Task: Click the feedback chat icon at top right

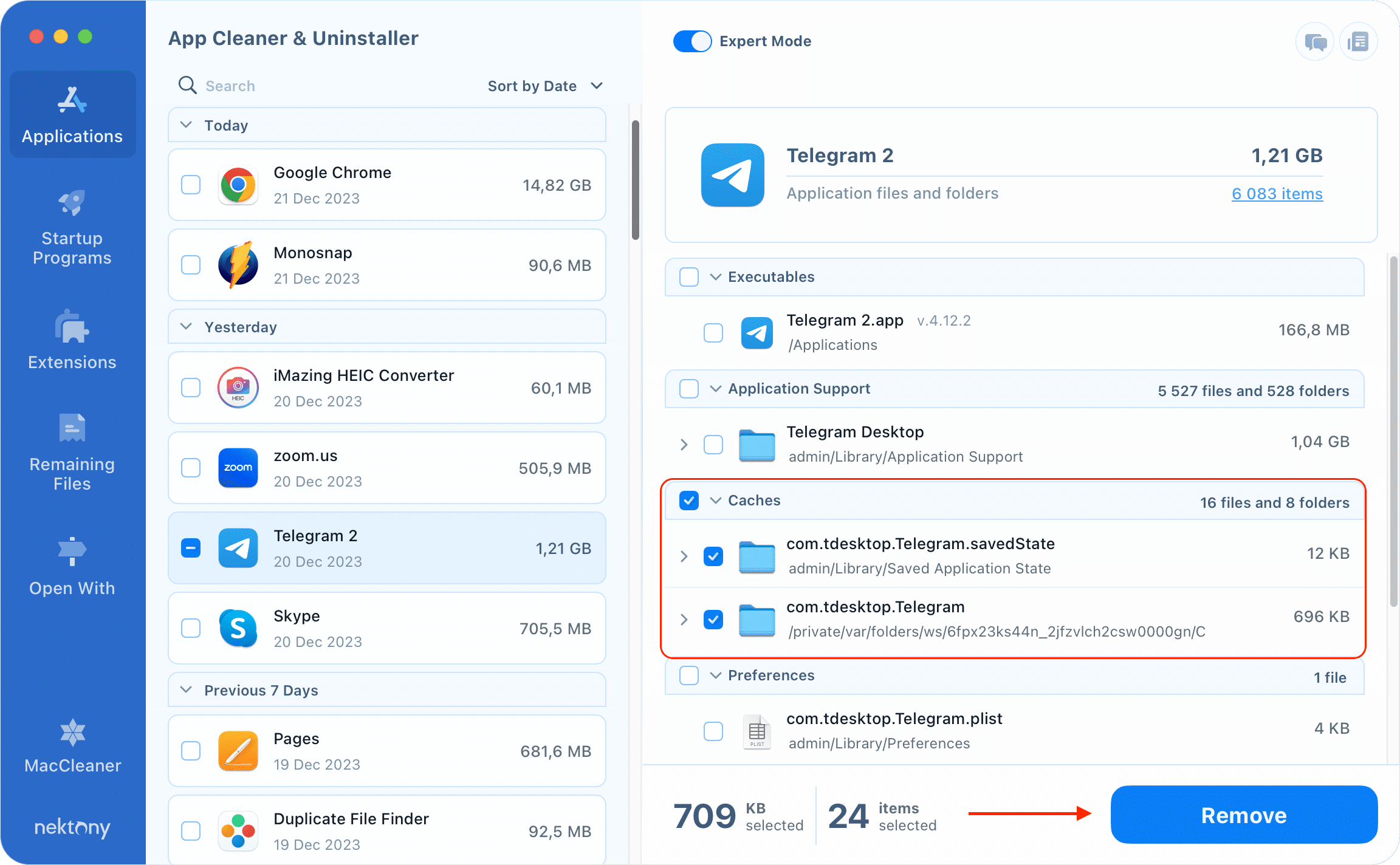Action: (1314, 41)
